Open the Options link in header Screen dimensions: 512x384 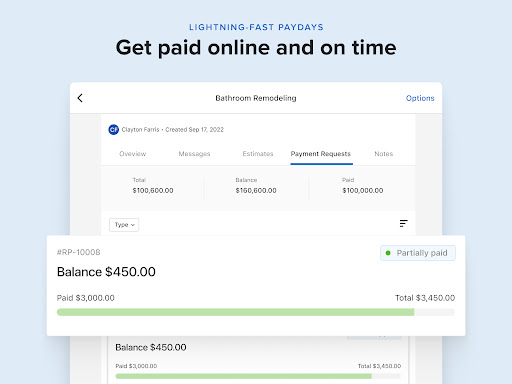420,98
